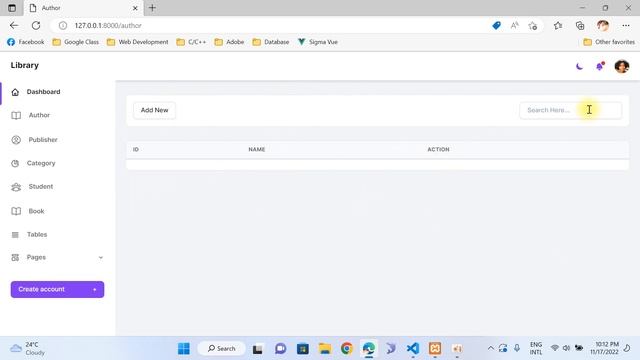Screen dimensions: 640x360
Task: Open Visual Studio Code from taskbar
Action: pos(413,349)
